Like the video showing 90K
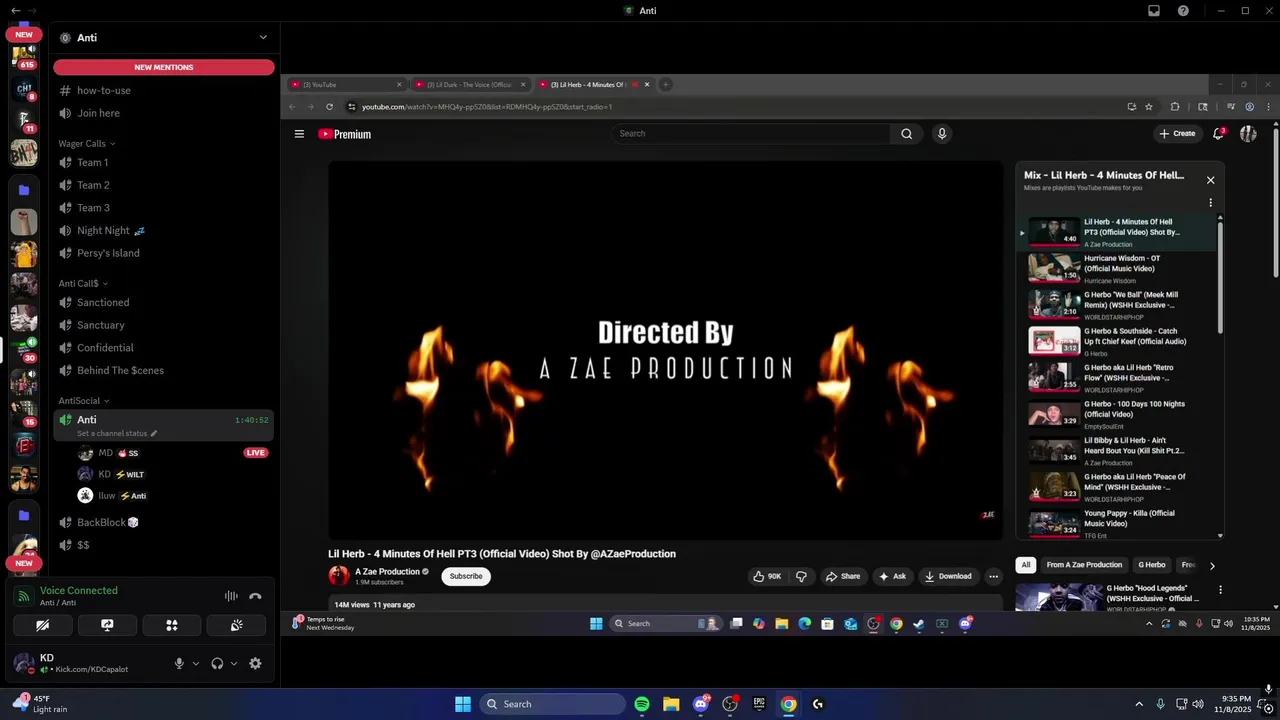The height and width of the screenshot is (720, 1280). (767, 576)
